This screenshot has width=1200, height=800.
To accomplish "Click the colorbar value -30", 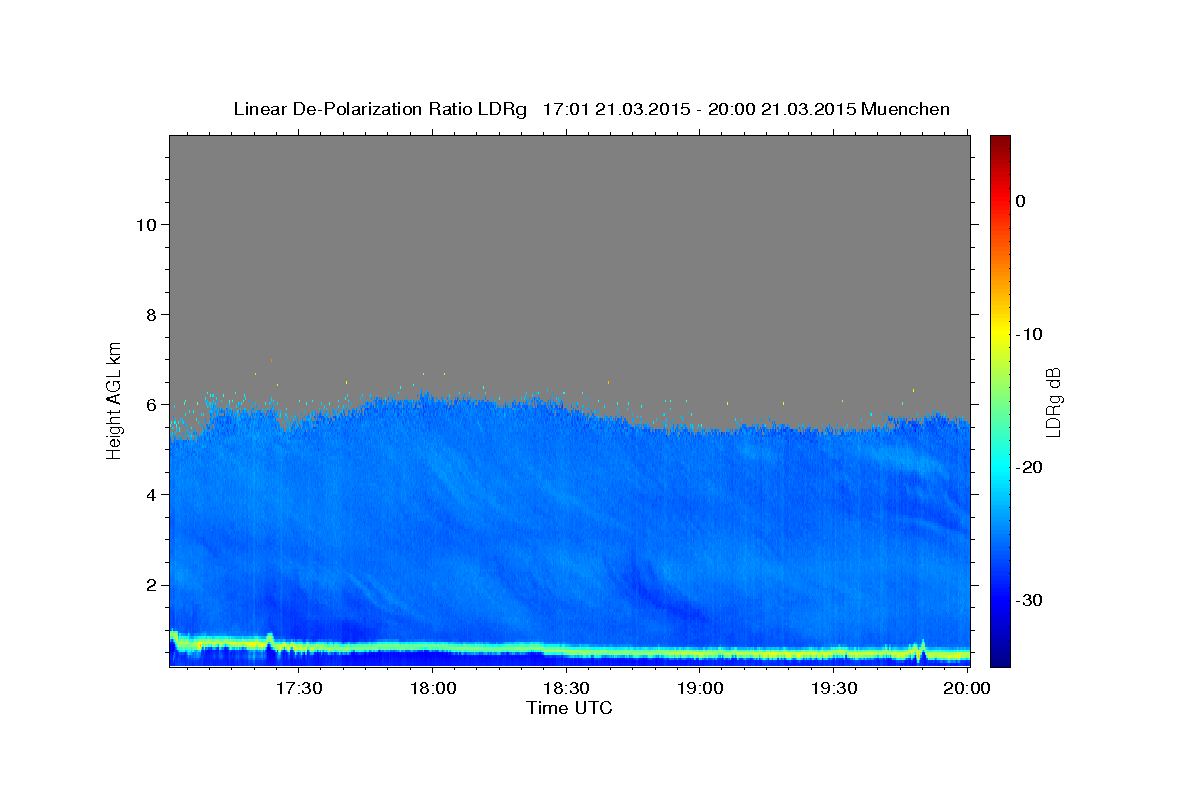I will point(1030,600).
